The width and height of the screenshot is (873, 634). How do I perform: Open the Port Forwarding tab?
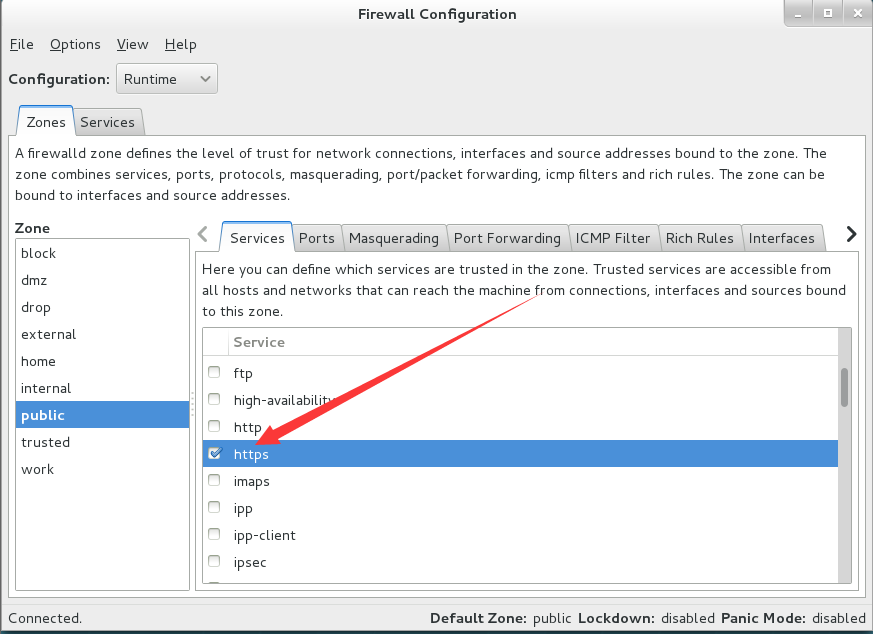coord(507,238)
